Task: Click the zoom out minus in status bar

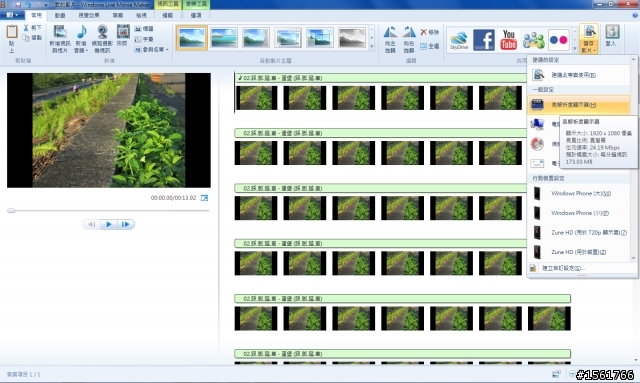Action: coord(572,374)
